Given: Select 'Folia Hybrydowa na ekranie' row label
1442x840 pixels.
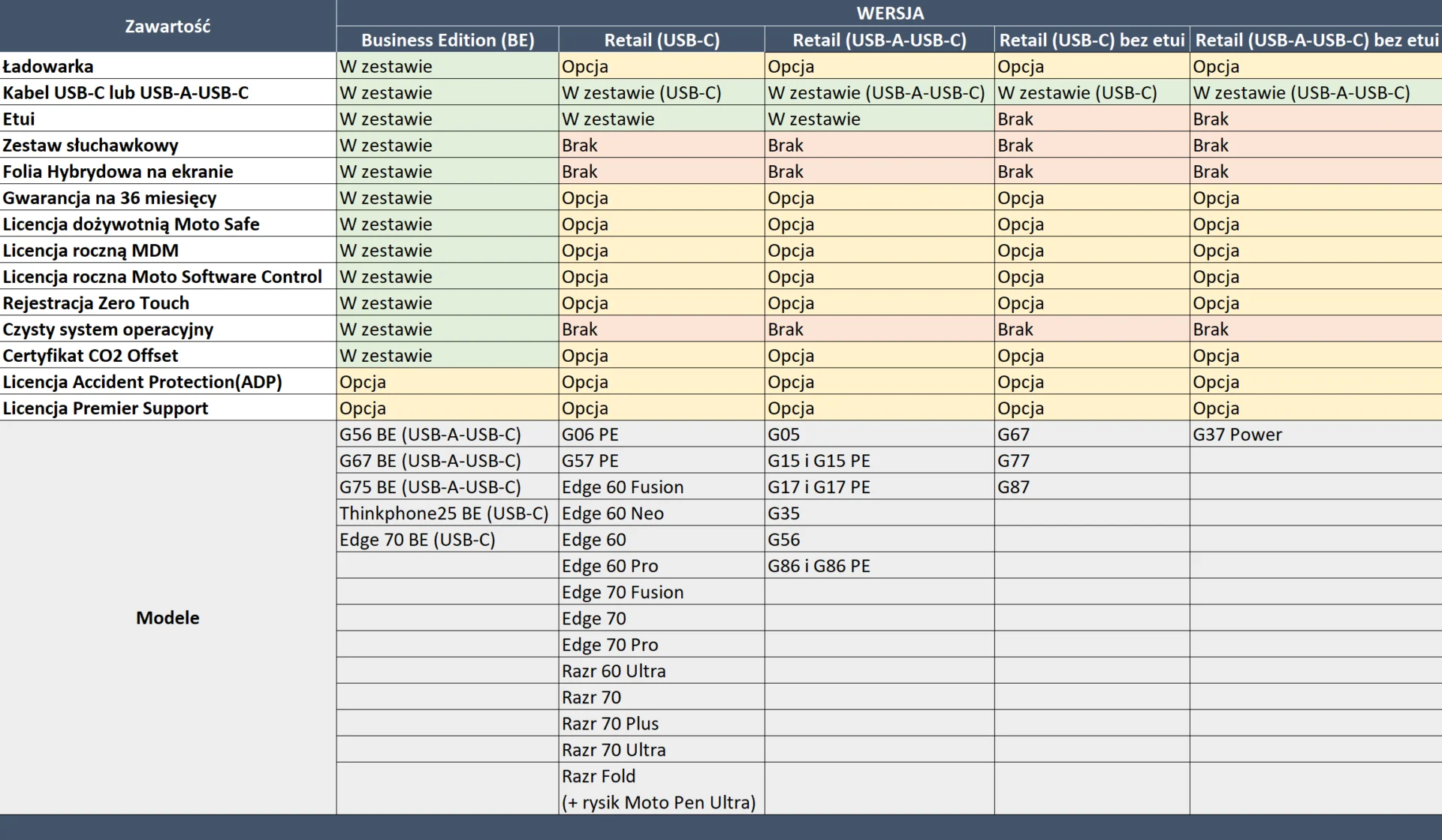Looking at the screenshot, I should (x=167, y=171).
